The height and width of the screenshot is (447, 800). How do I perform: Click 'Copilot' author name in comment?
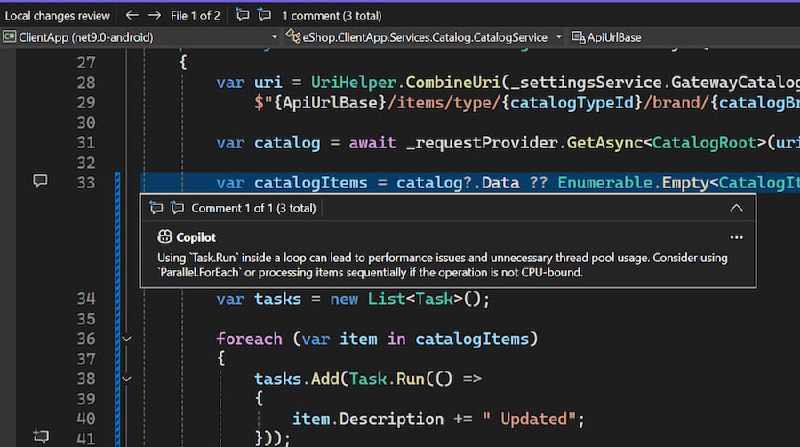coord(196,238)
